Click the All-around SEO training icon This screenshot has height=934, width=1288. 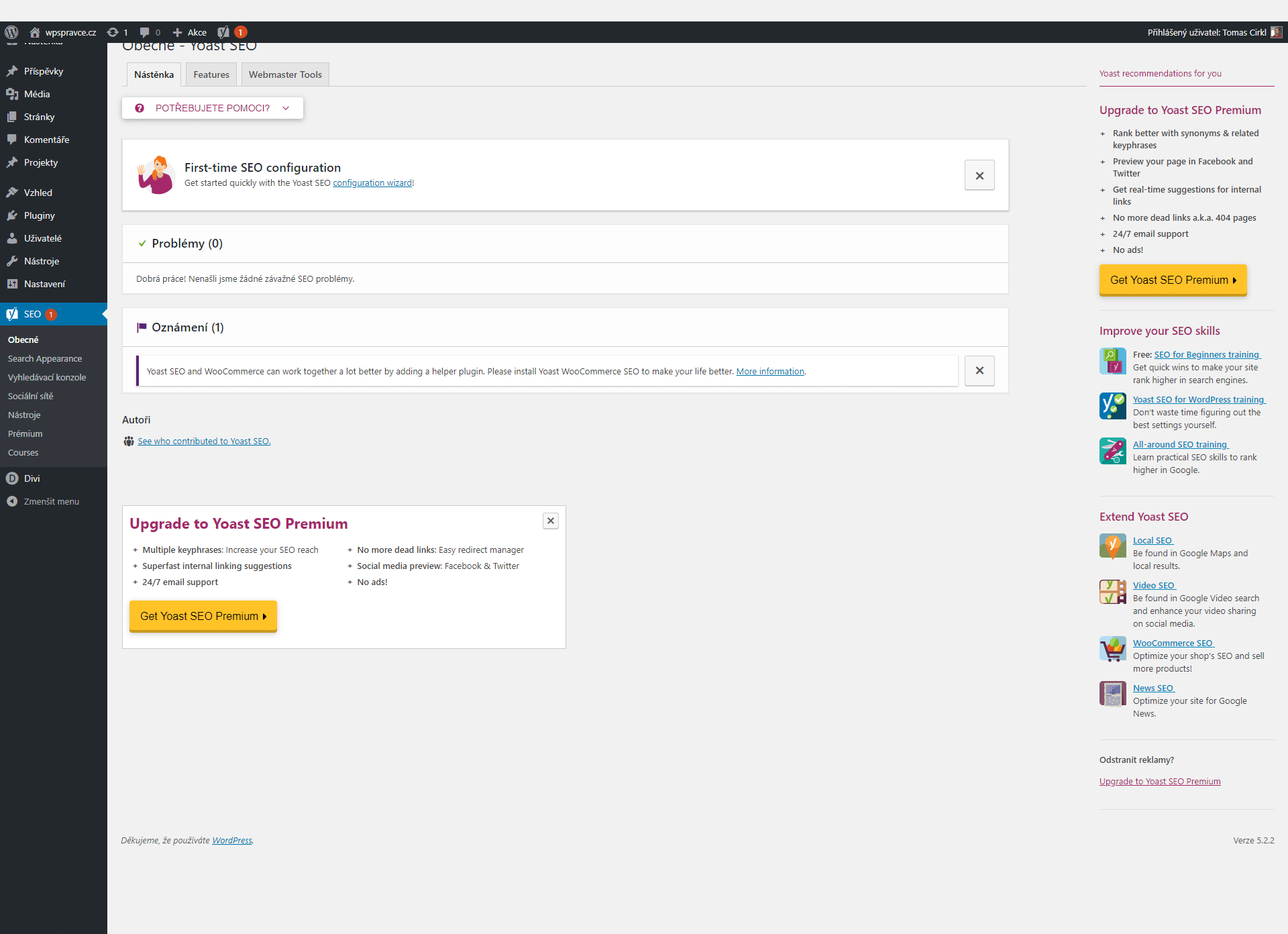pyautogui.click(x=1113, y=451)
